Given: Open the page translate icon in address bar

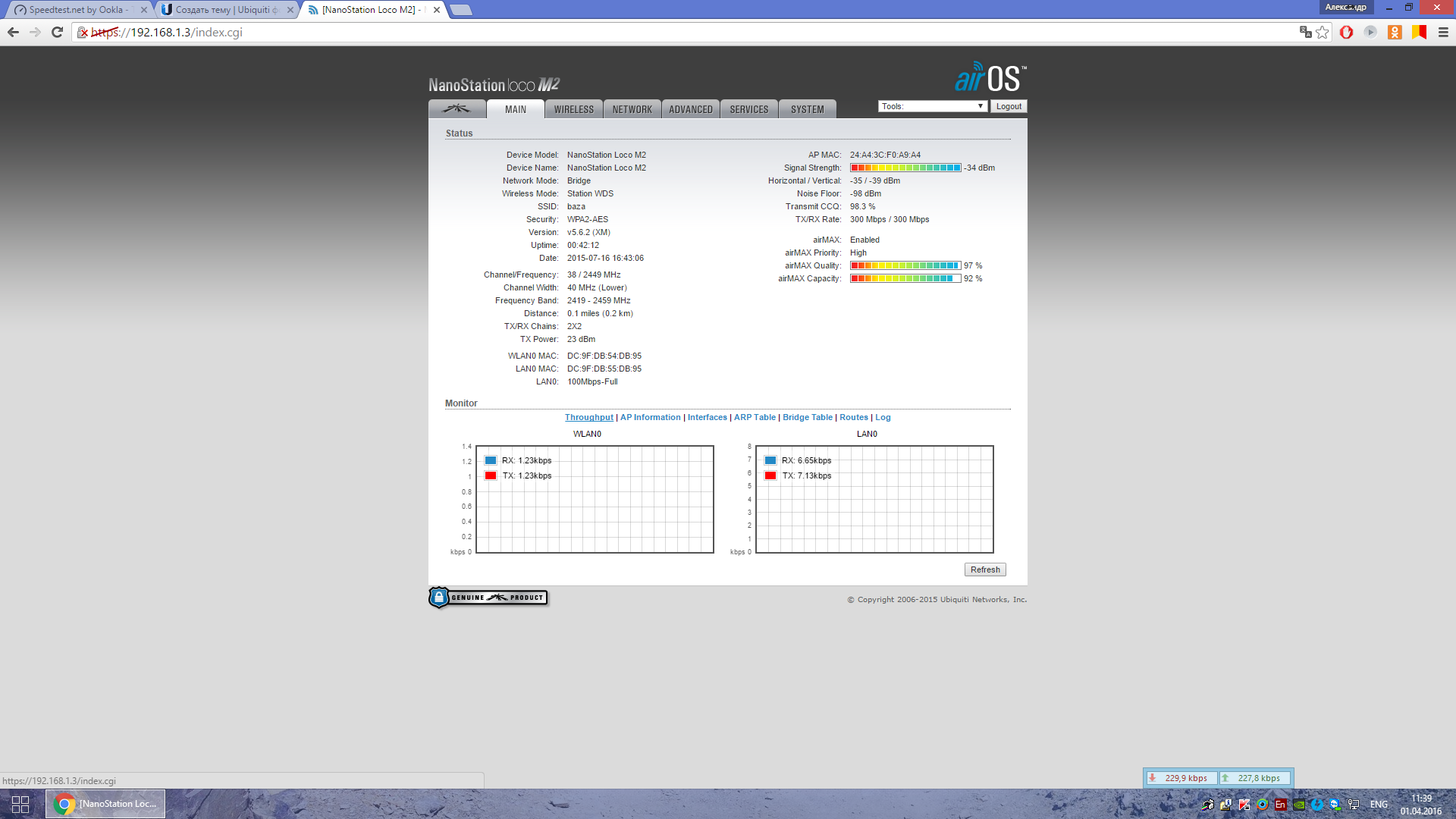Looking at the screenshot, I should (x=1305, y=32).
